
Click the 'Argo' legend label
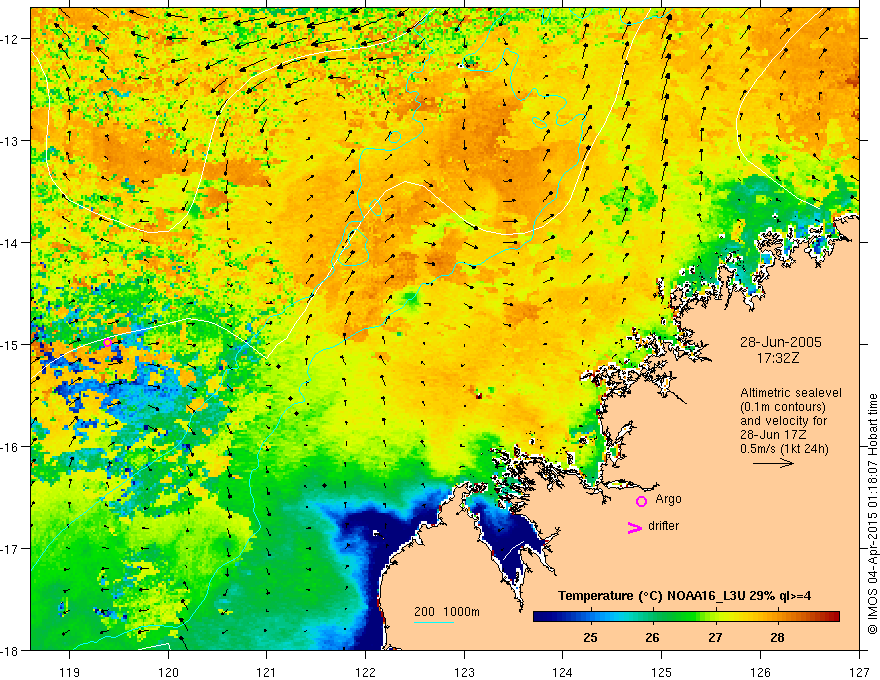click(x=668, y=499)
